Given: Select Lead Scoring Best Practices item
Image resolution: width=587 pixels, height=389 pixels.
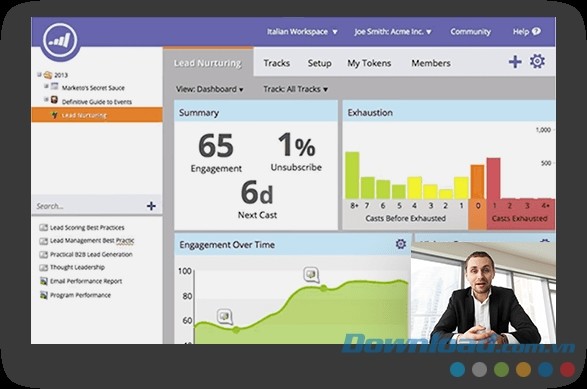Looking at the screenshot, I should point(82,228).
